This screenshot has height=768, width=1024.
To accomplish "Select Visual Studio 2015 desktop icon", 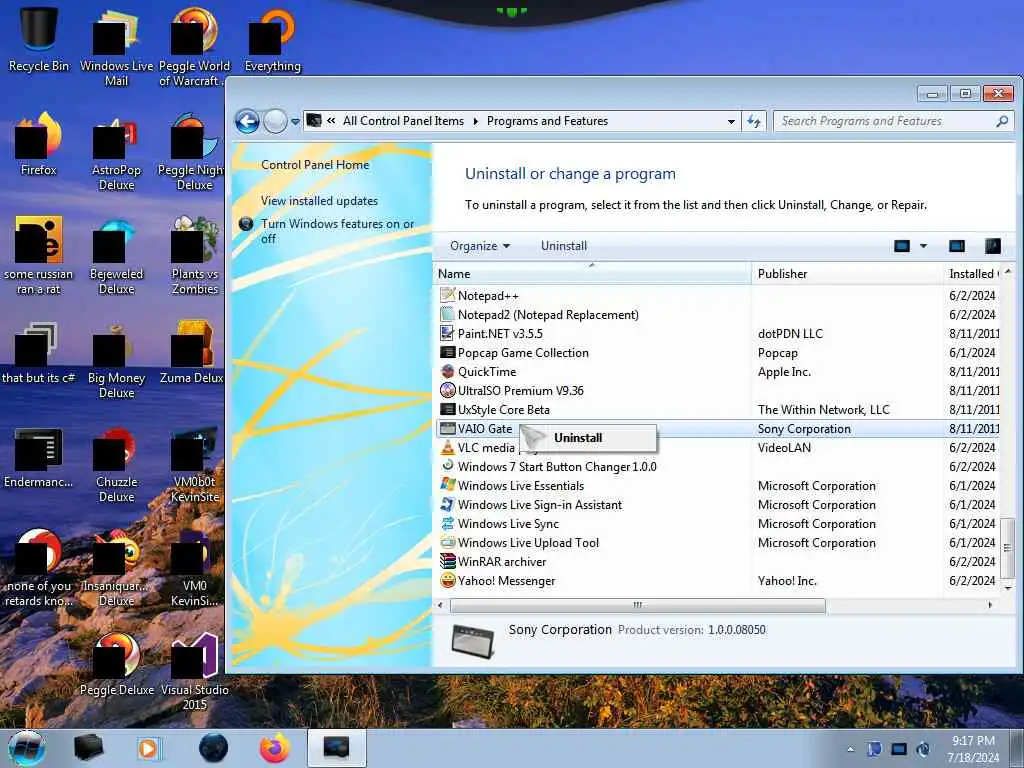I will click(x=195, y=669).
